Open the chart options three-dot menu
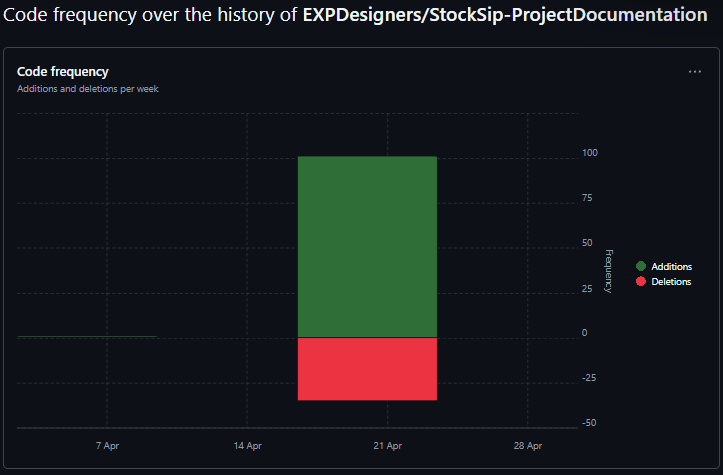 pyautogui.click(x=695, y=72)
